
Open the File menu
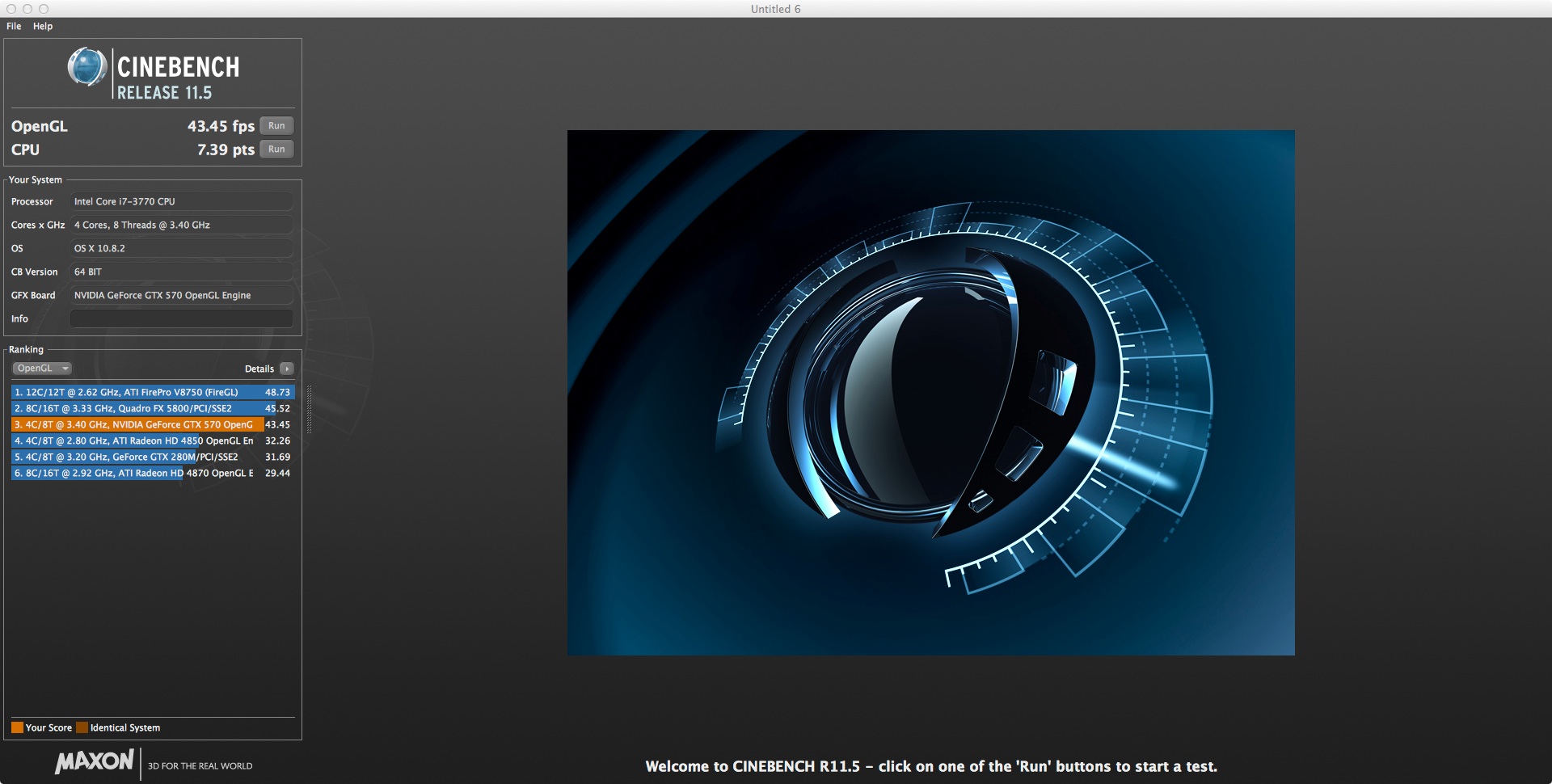pos(14,26)
